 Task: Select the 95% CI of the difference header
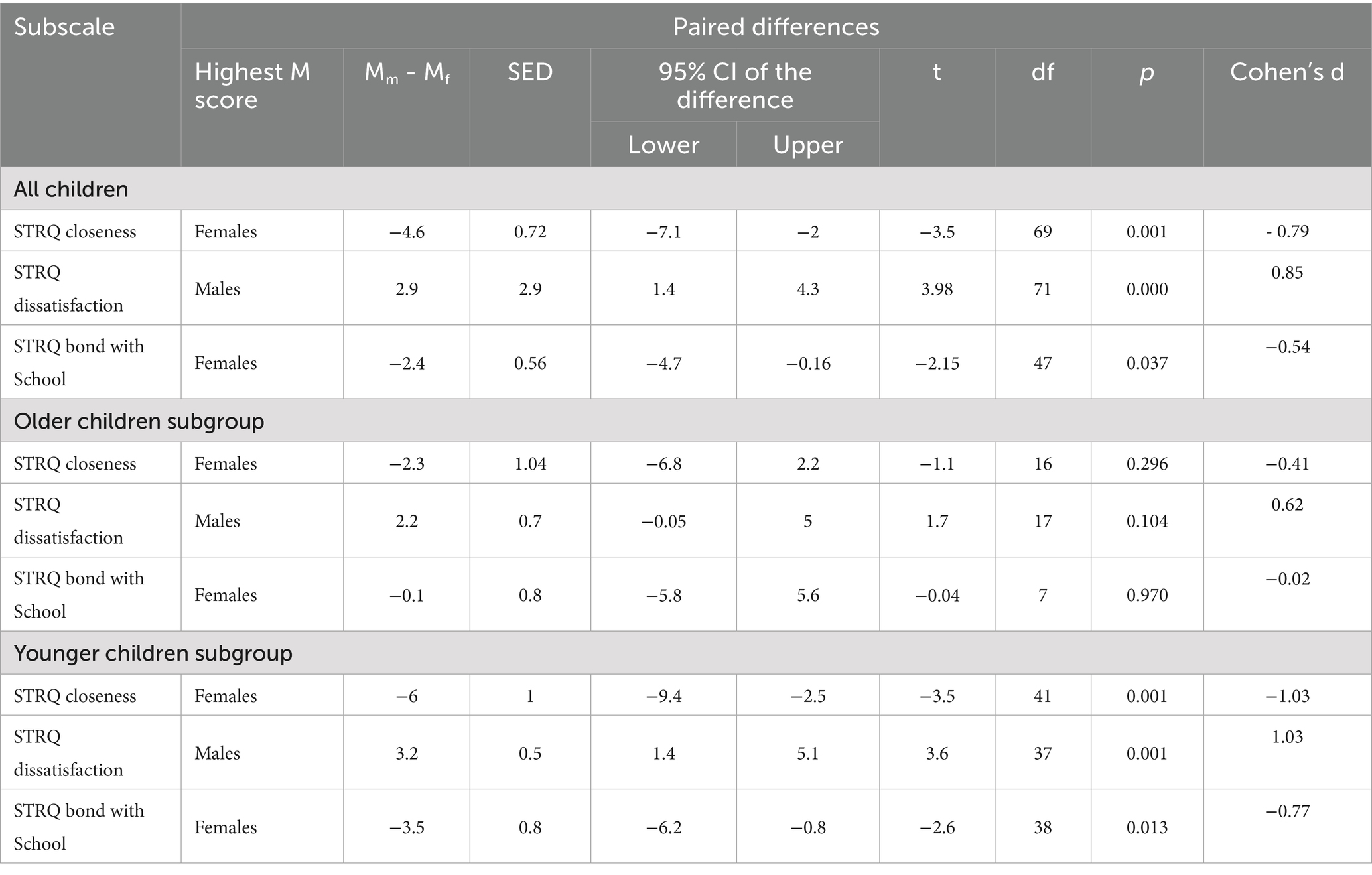734,86
